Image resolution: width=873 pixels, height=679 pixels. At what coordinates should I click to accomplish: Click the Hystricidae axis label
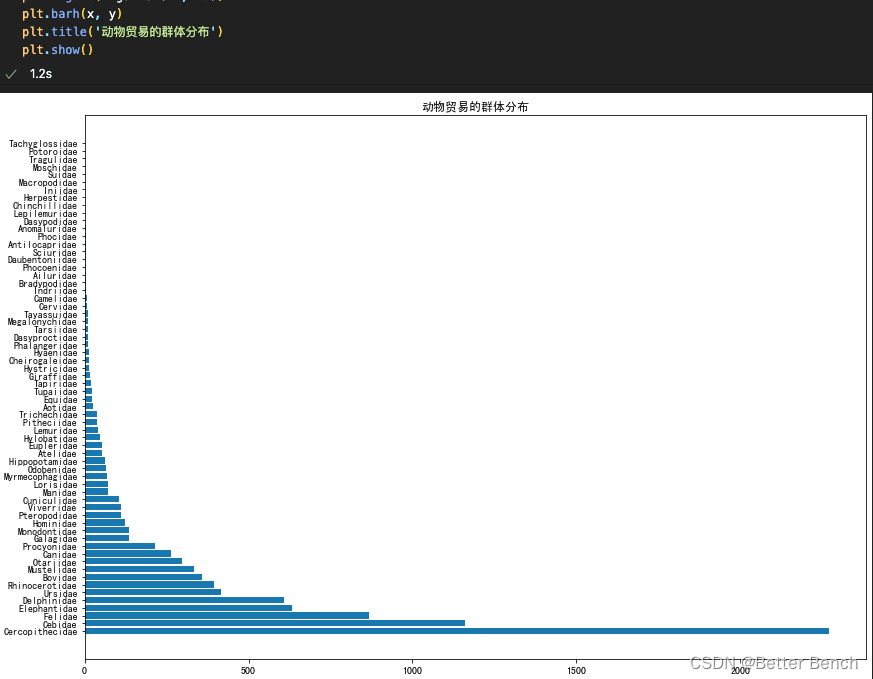(x=51, y=369)
